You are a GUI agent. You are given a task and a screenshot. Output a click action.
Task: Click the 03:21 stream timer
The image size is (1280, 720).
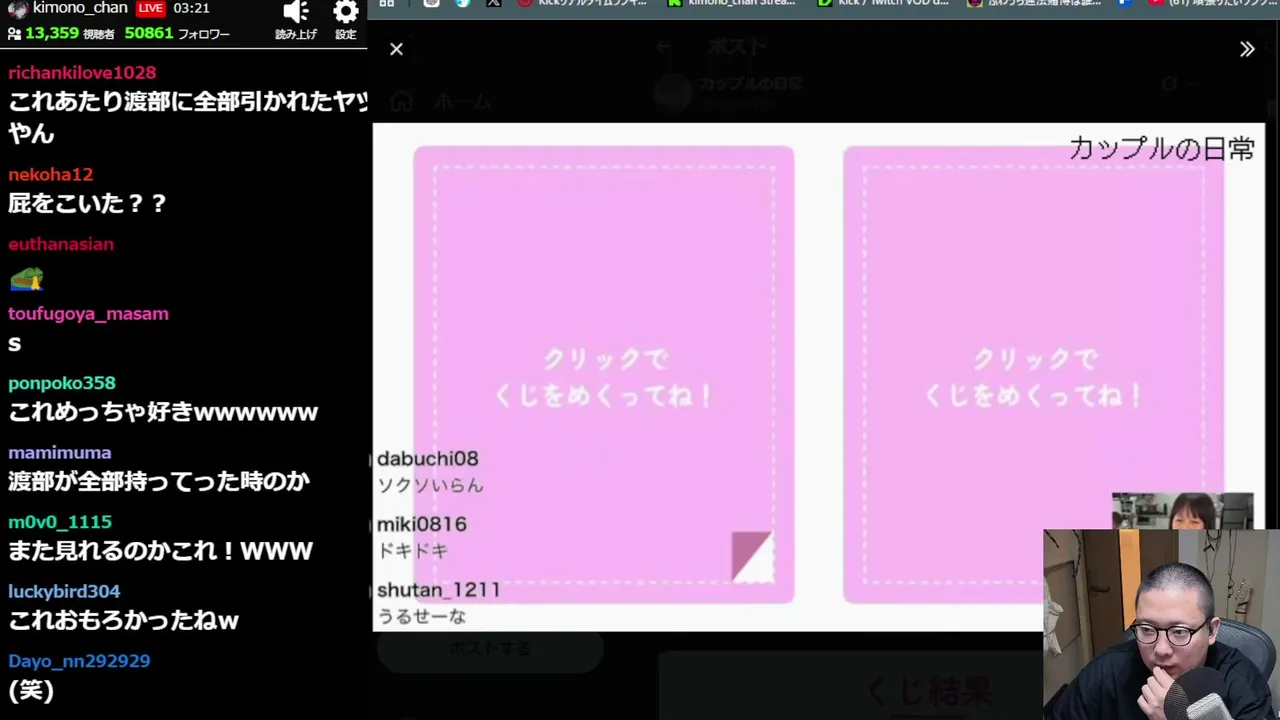[191, 8]
